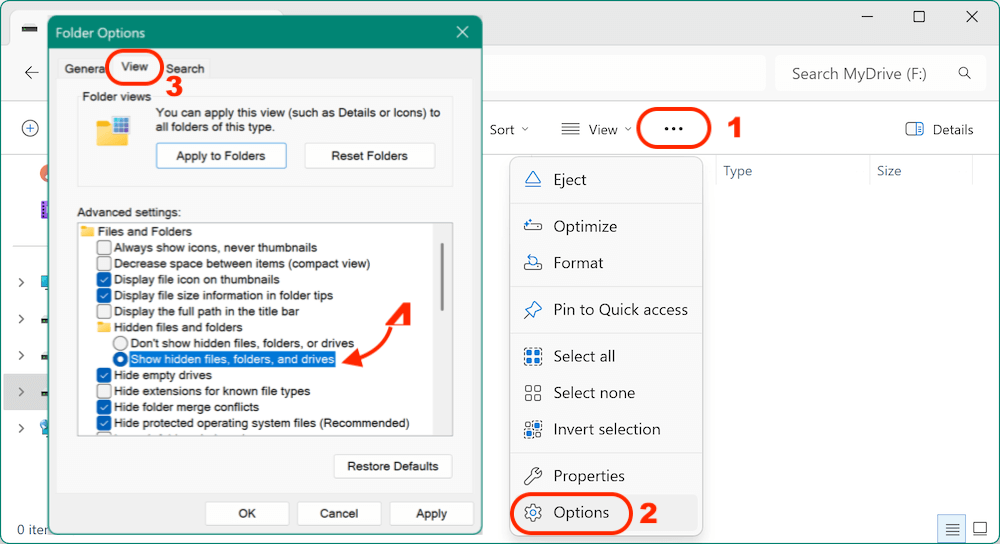Image resolution: width=1000 pixels, height=544 pixels.
Task: Click the Advanced settings scrollbar thumb
Action: (x=442, y=276)
